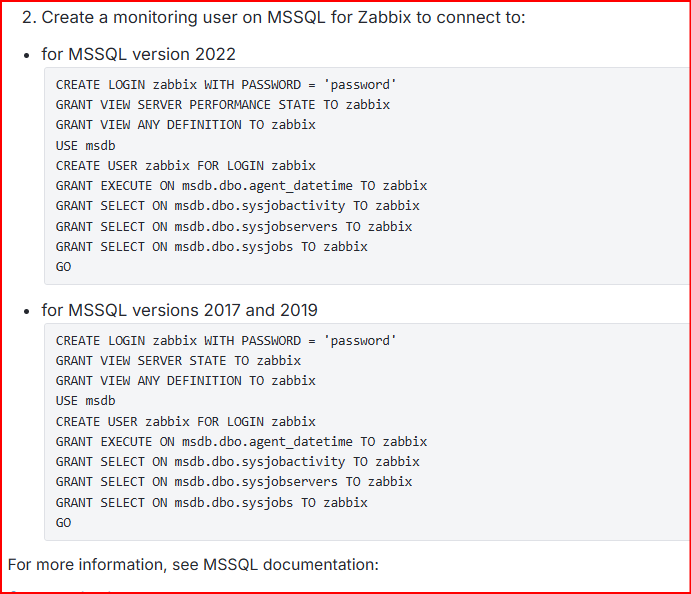Screen dimensions: 691x594
Task: Click 'For more information, see MSSQL documentation' text
Action: [x=193, y=565]
